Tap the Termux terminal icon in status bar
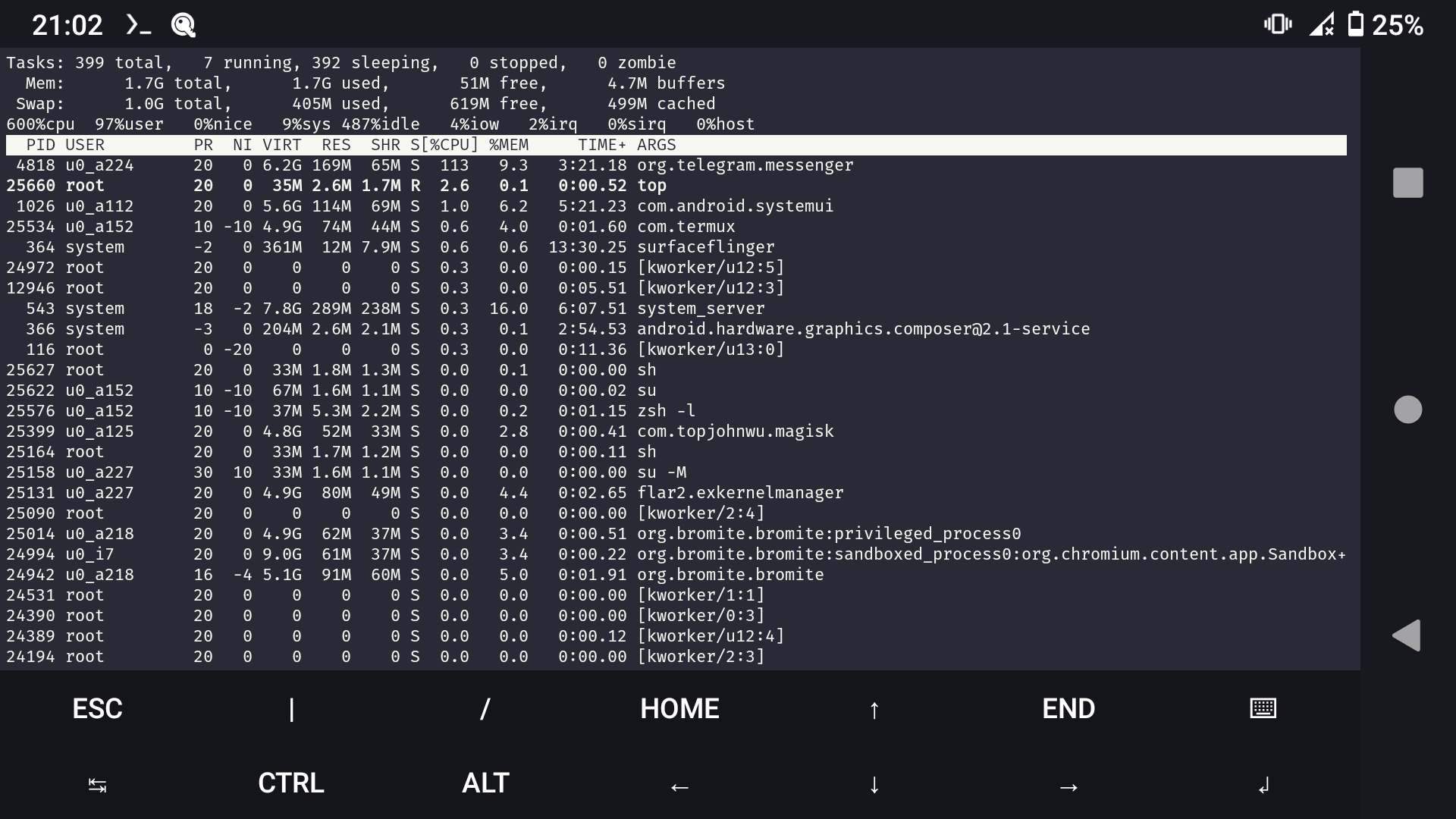 tap(137, 24)
